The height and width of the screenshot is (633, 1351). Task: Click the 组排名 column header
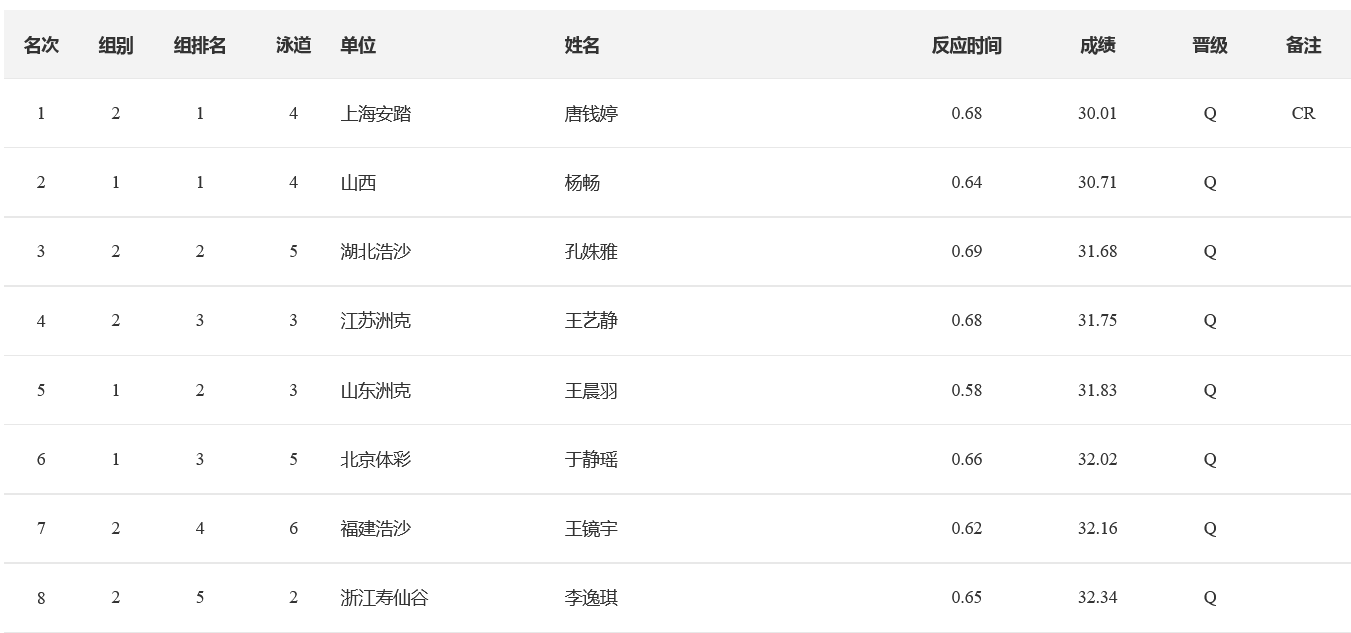pyautogui.click(x=200, y=45)
